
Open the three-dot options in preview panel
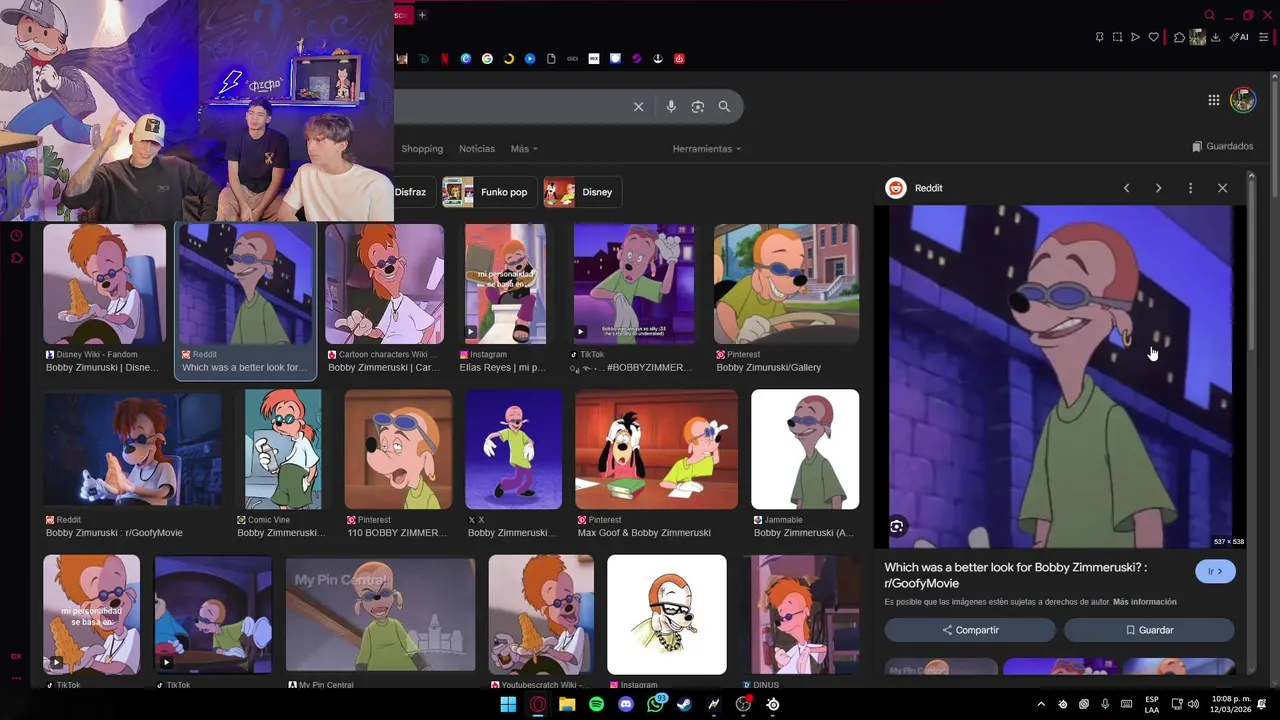(1190, 188)
